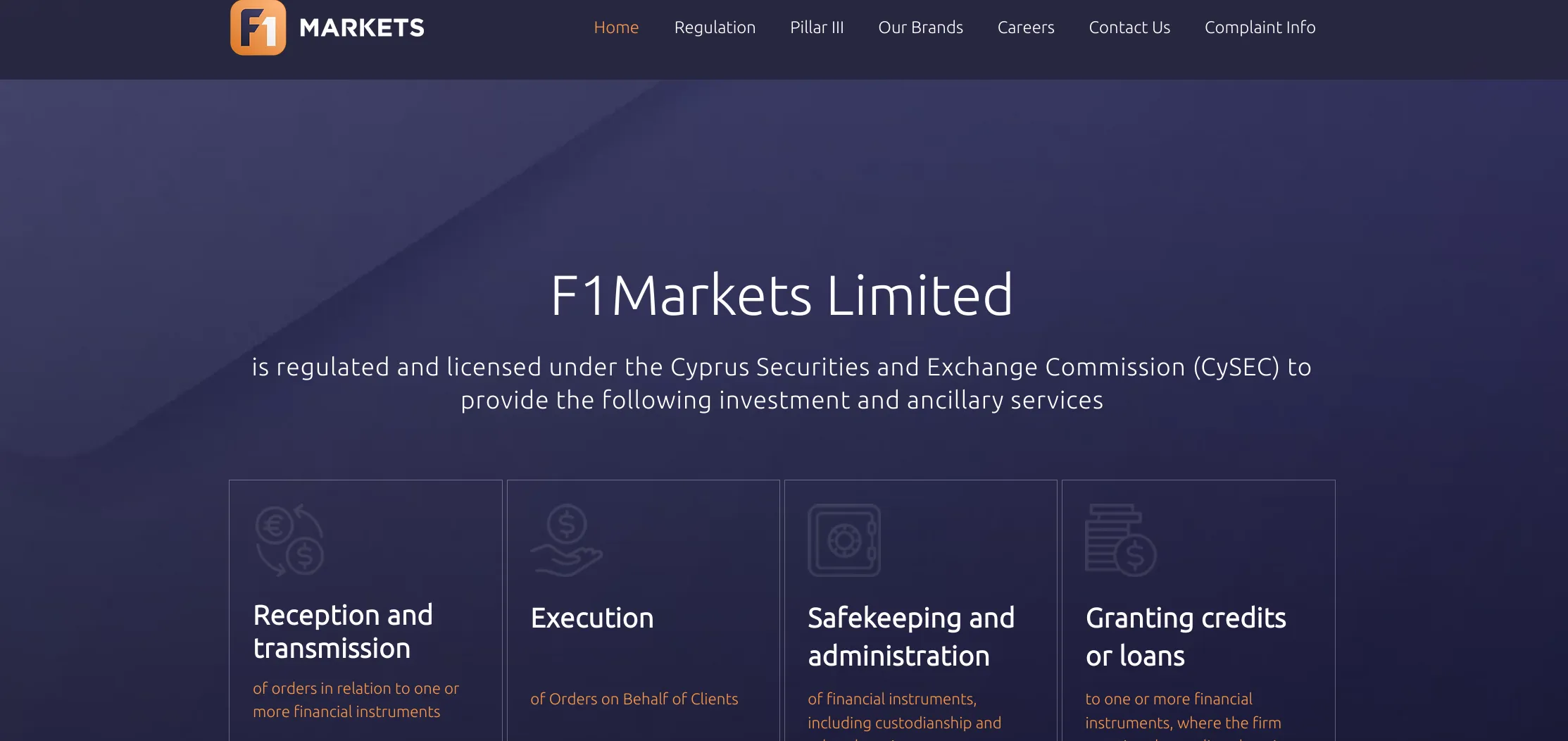Go to Contact Us

1129,27
